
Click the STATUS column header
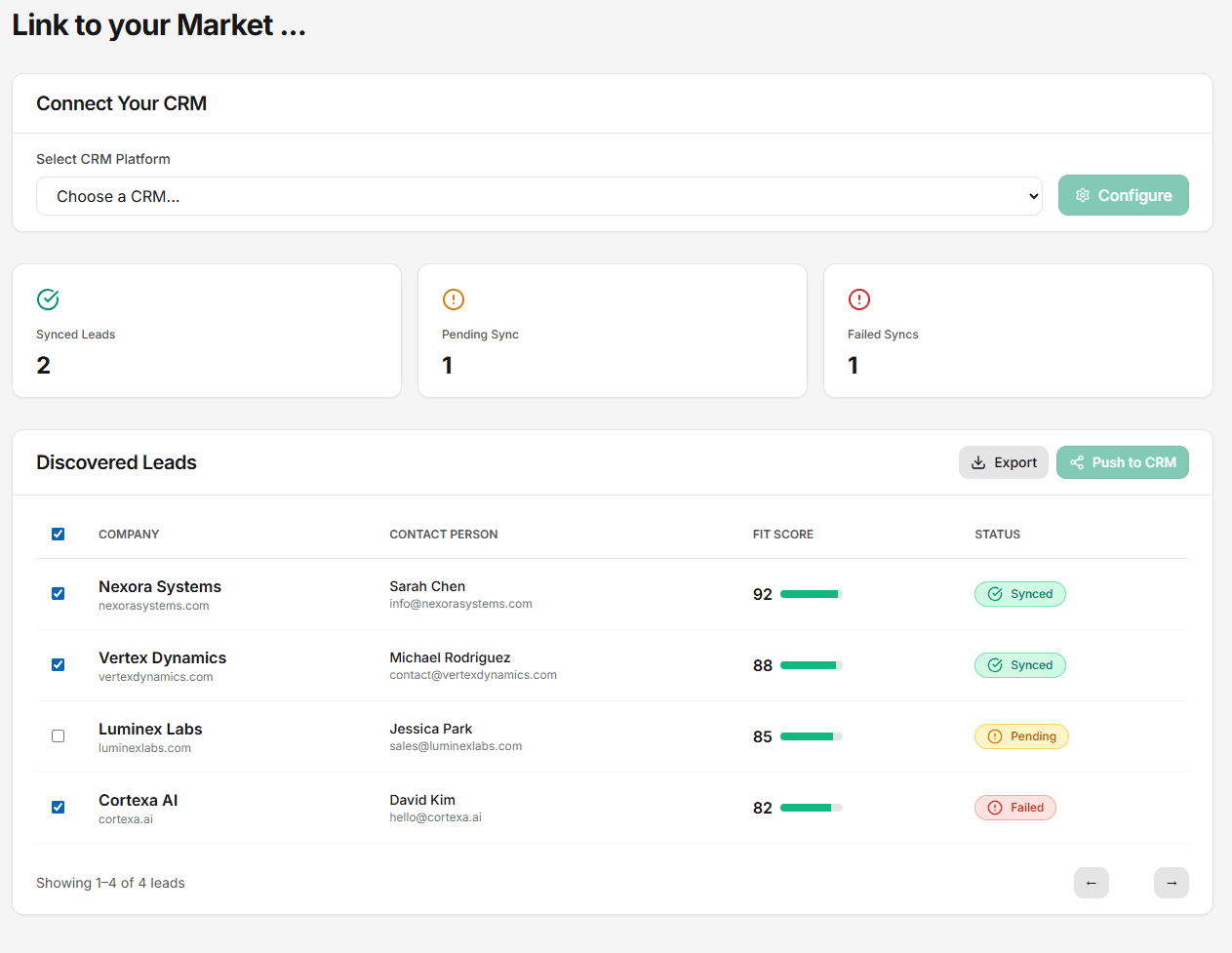coord(998,535)
